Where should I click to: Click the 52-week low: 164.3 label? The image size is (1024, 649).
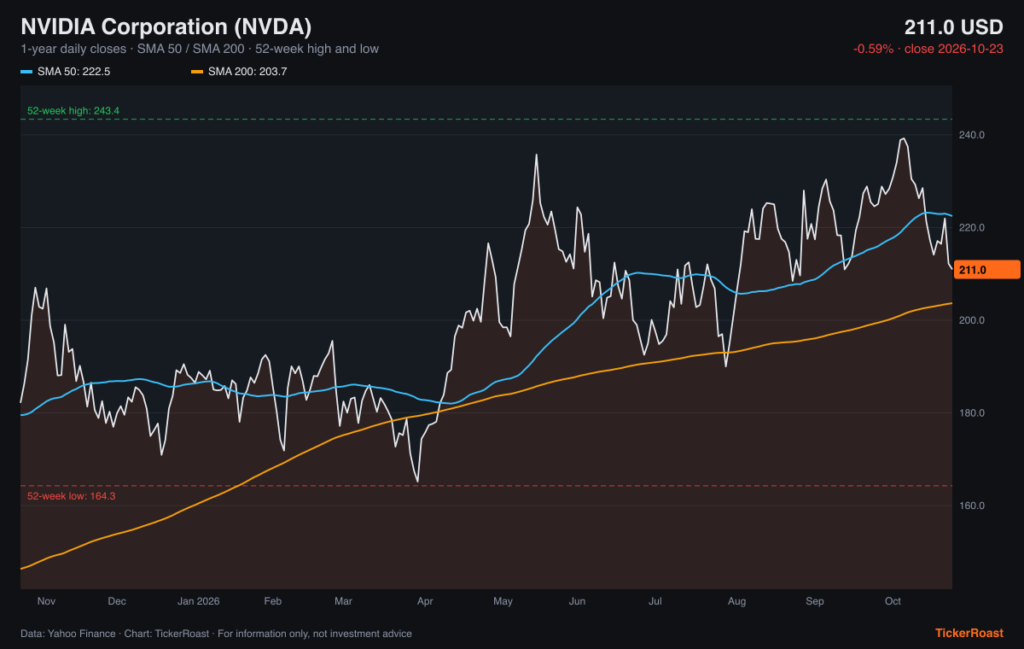pos(71,496)
